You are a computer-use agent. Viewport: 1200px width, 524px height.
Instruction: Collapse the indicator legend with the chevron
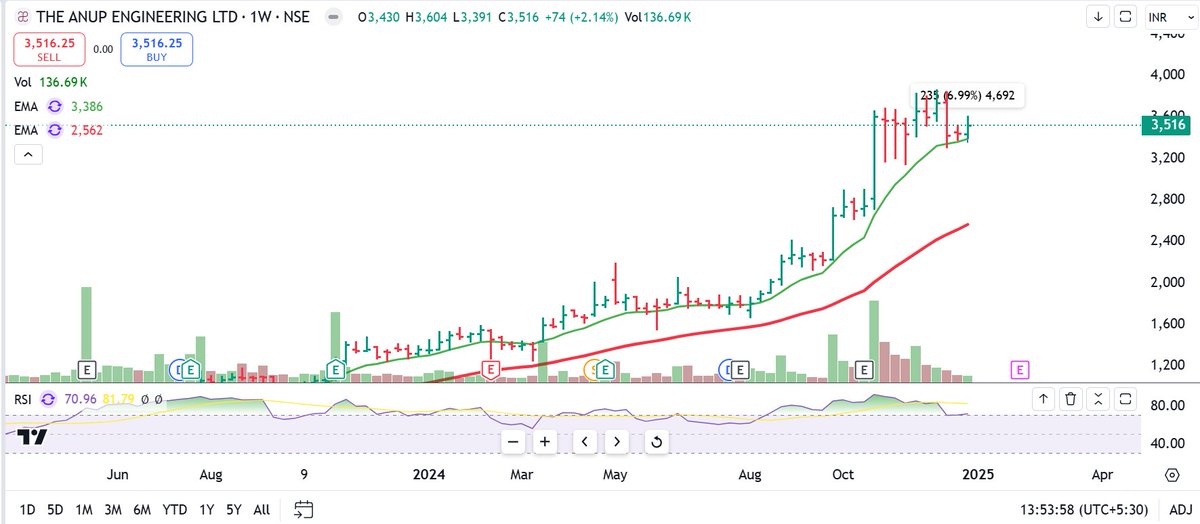(26, 154)
